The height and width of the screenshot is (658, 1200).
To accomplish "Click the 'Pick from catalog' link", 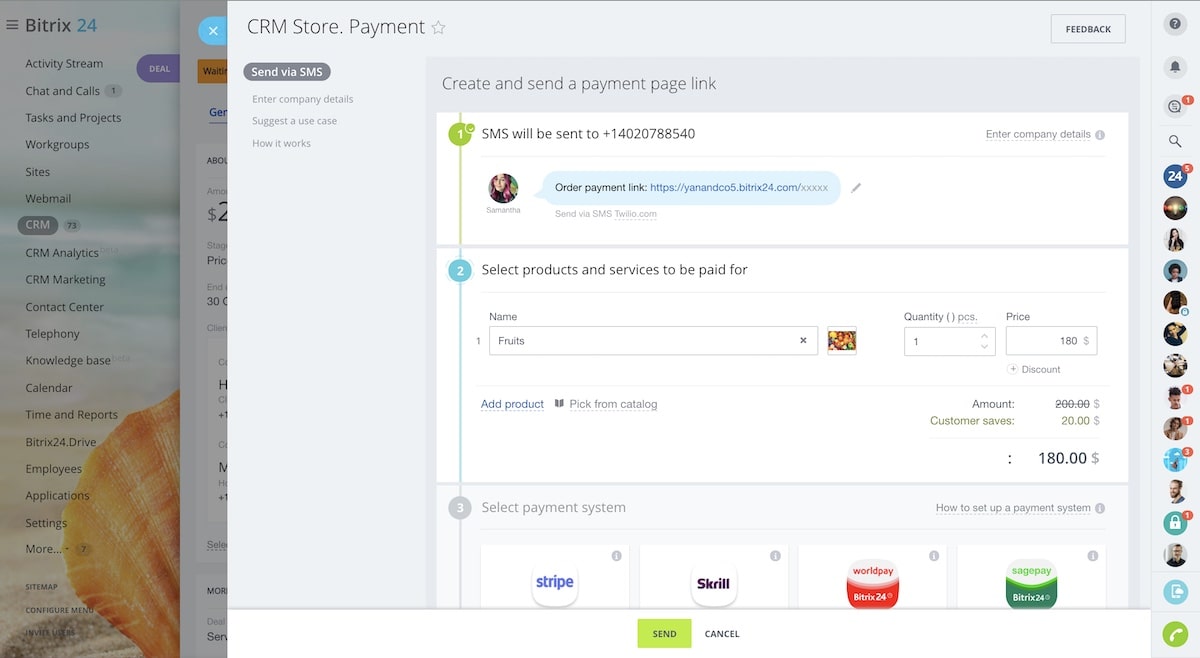I will click(613, 404).
